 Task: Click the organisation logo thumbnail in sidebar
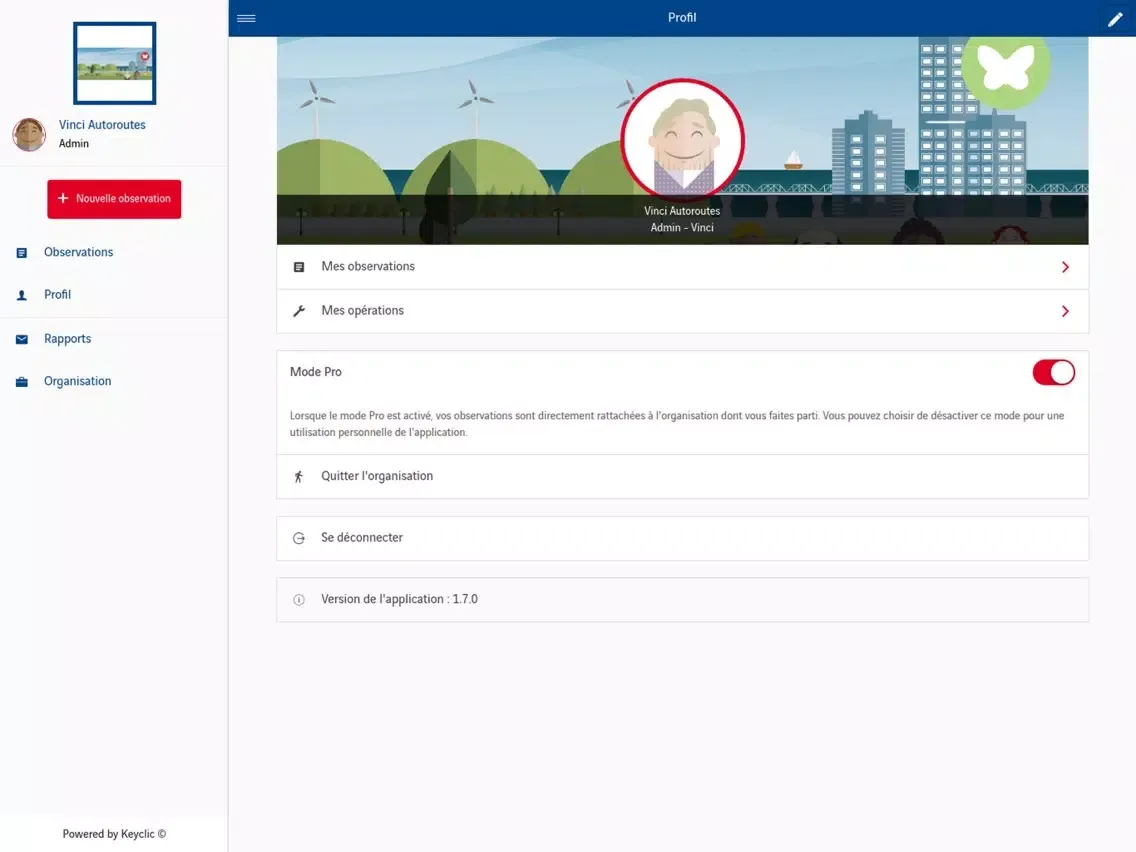pyautogui.click(x=114, y=63)
